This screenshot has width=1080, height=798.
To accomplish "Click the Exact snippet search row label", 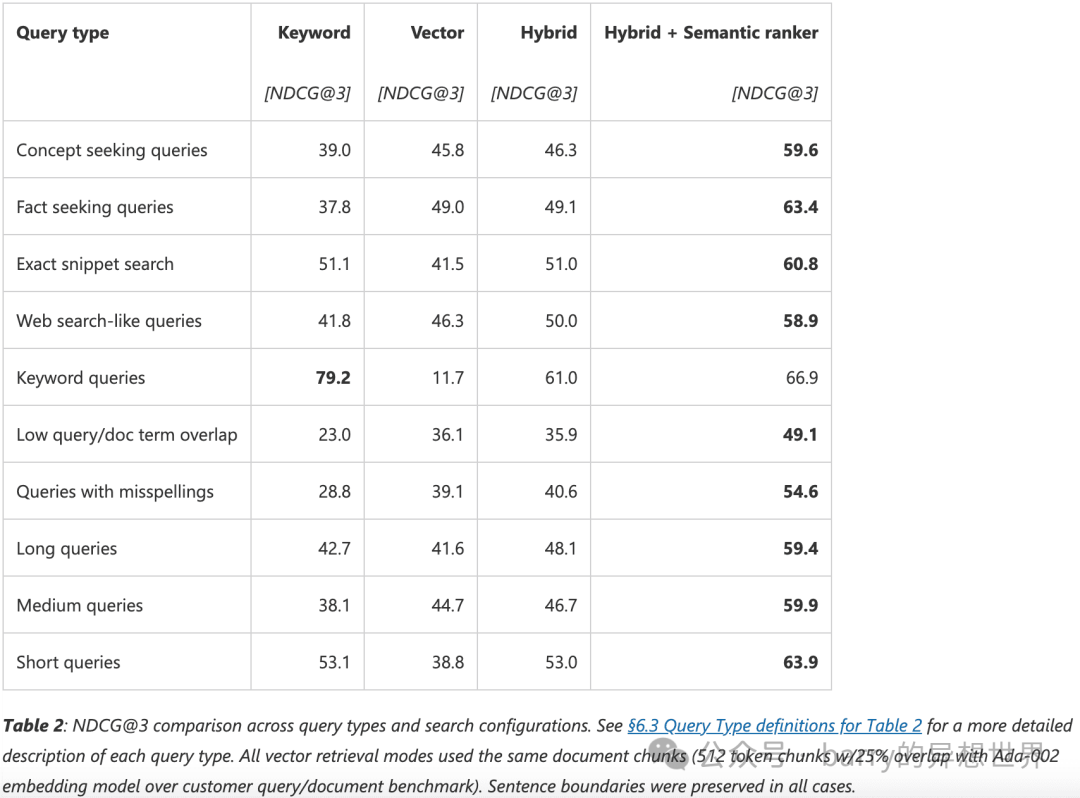I will pos(95,264).
